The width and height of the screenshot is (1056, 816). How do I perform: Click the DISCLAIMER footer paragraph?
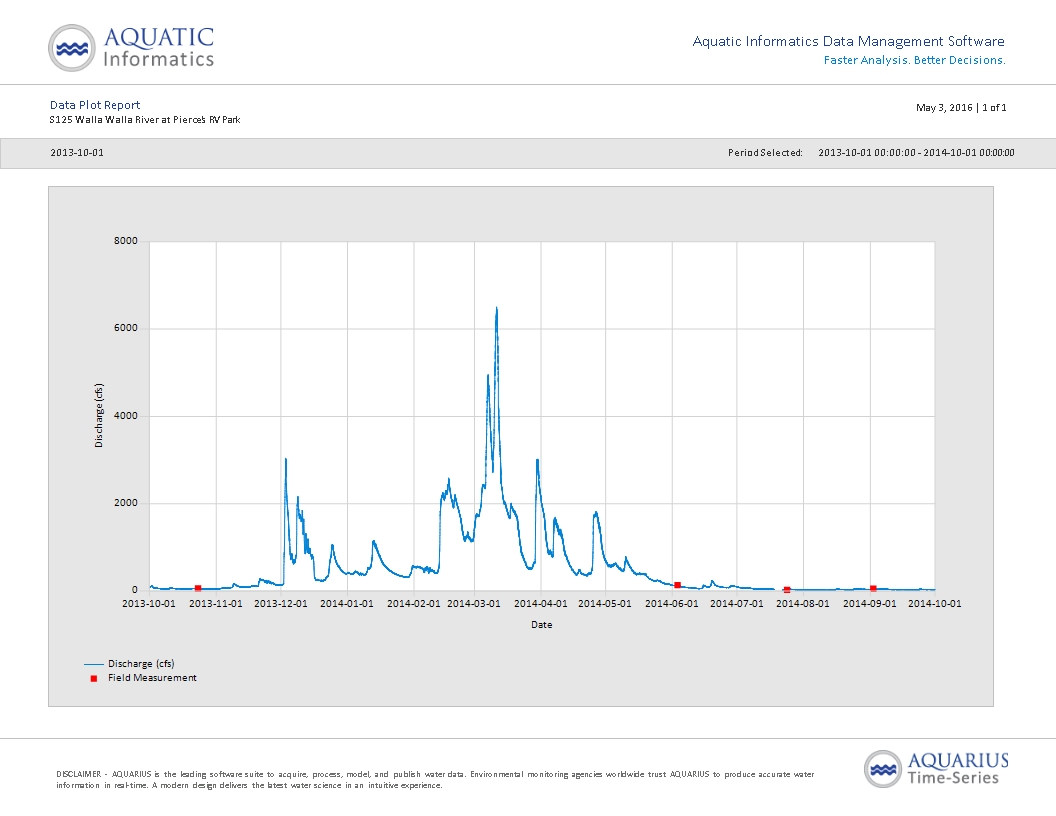click(435, 780)
